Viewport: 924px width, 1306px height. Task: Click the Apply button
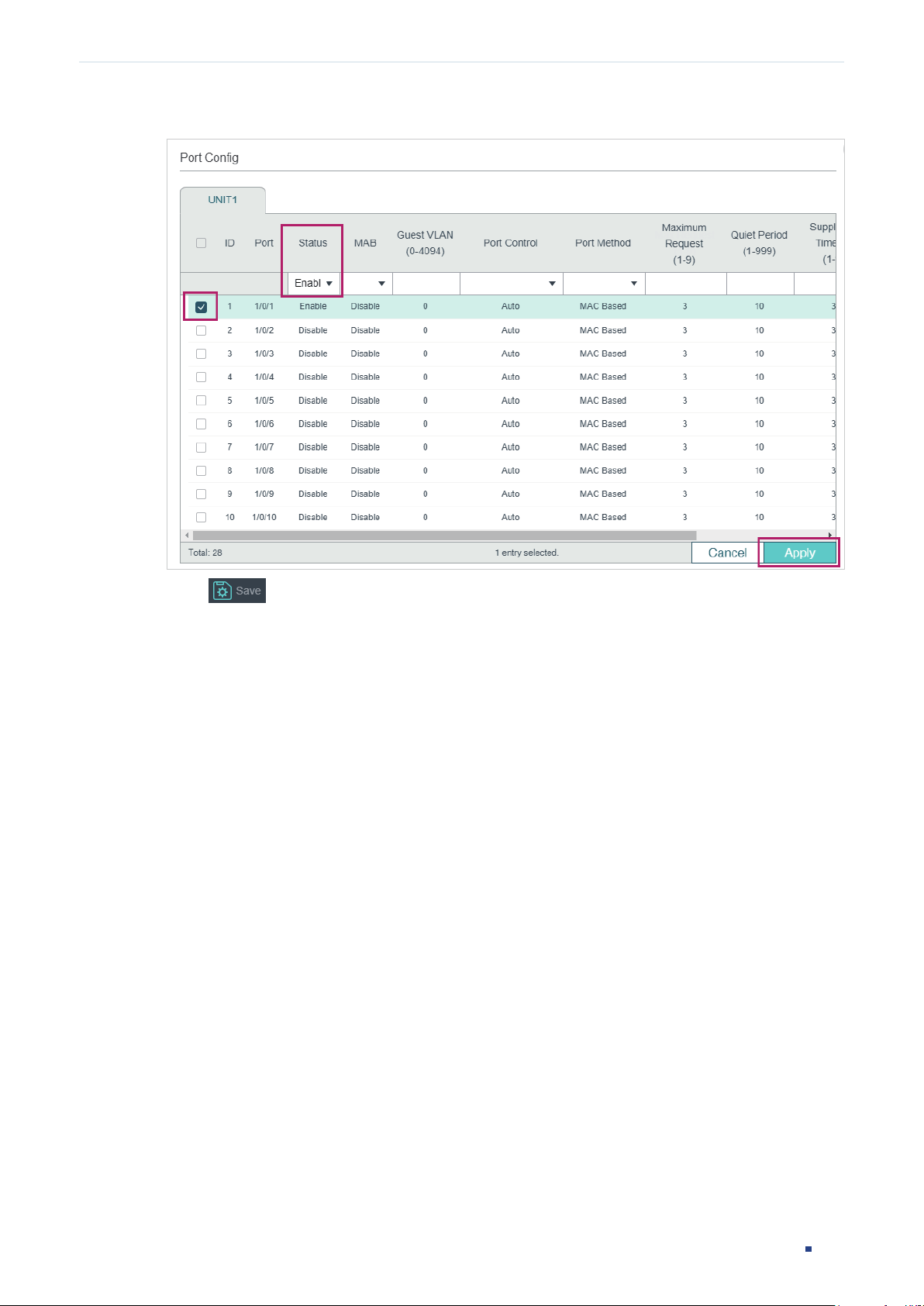point(800,553)
